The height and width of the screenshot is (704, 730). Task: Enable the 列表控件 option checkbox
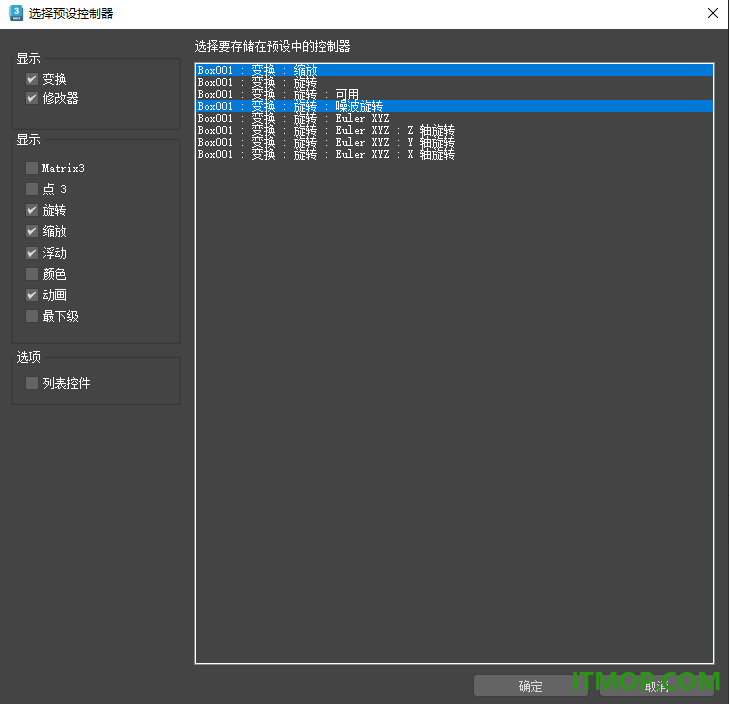click(32, 383)
